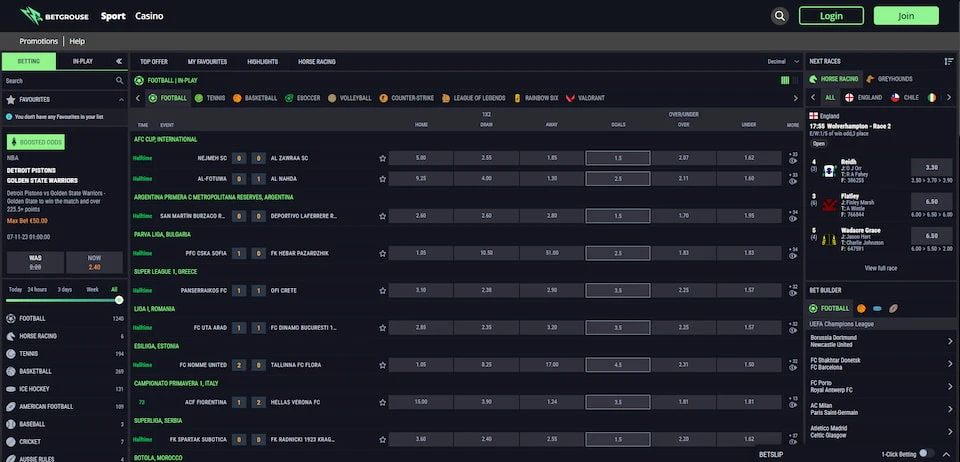Switch to Greyhounds in Next Races

pyautogui.click(x=888, y=79)
